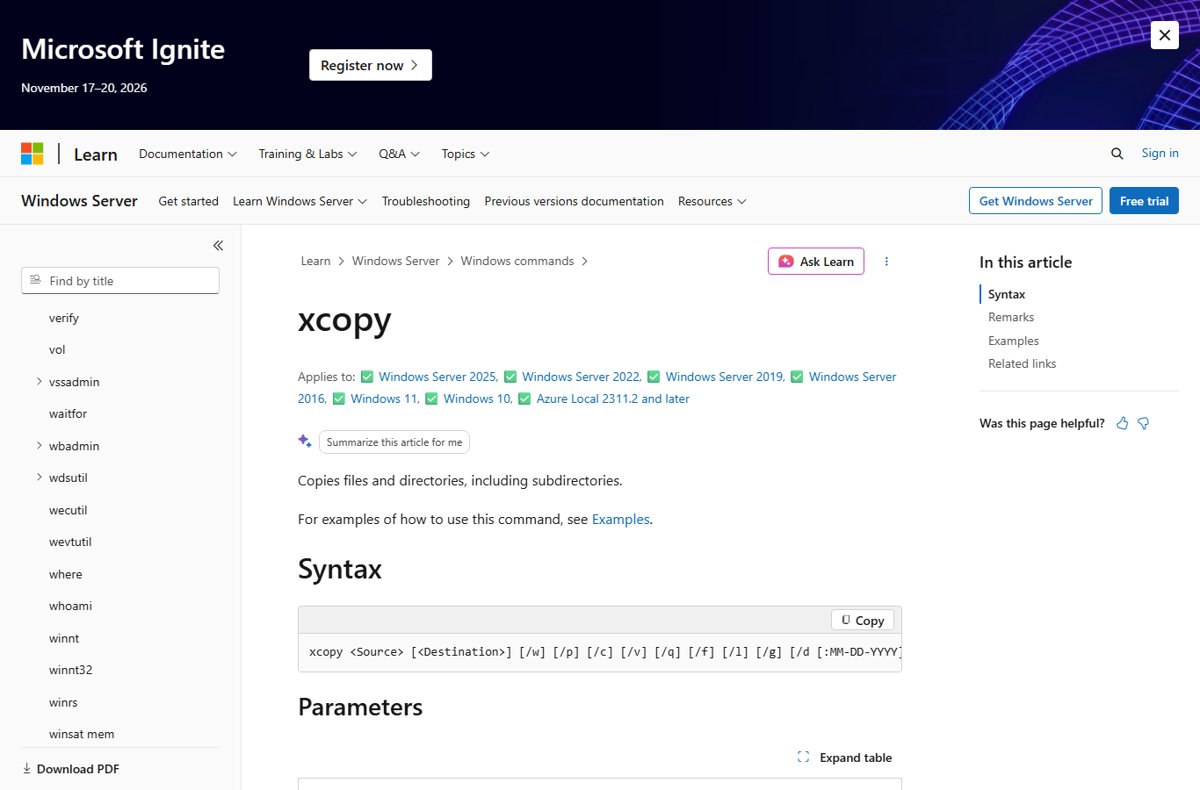Select winrs in the sidebar
Image resolution: width=1200 pixels, height=790 pixels.
coord(63,702)
